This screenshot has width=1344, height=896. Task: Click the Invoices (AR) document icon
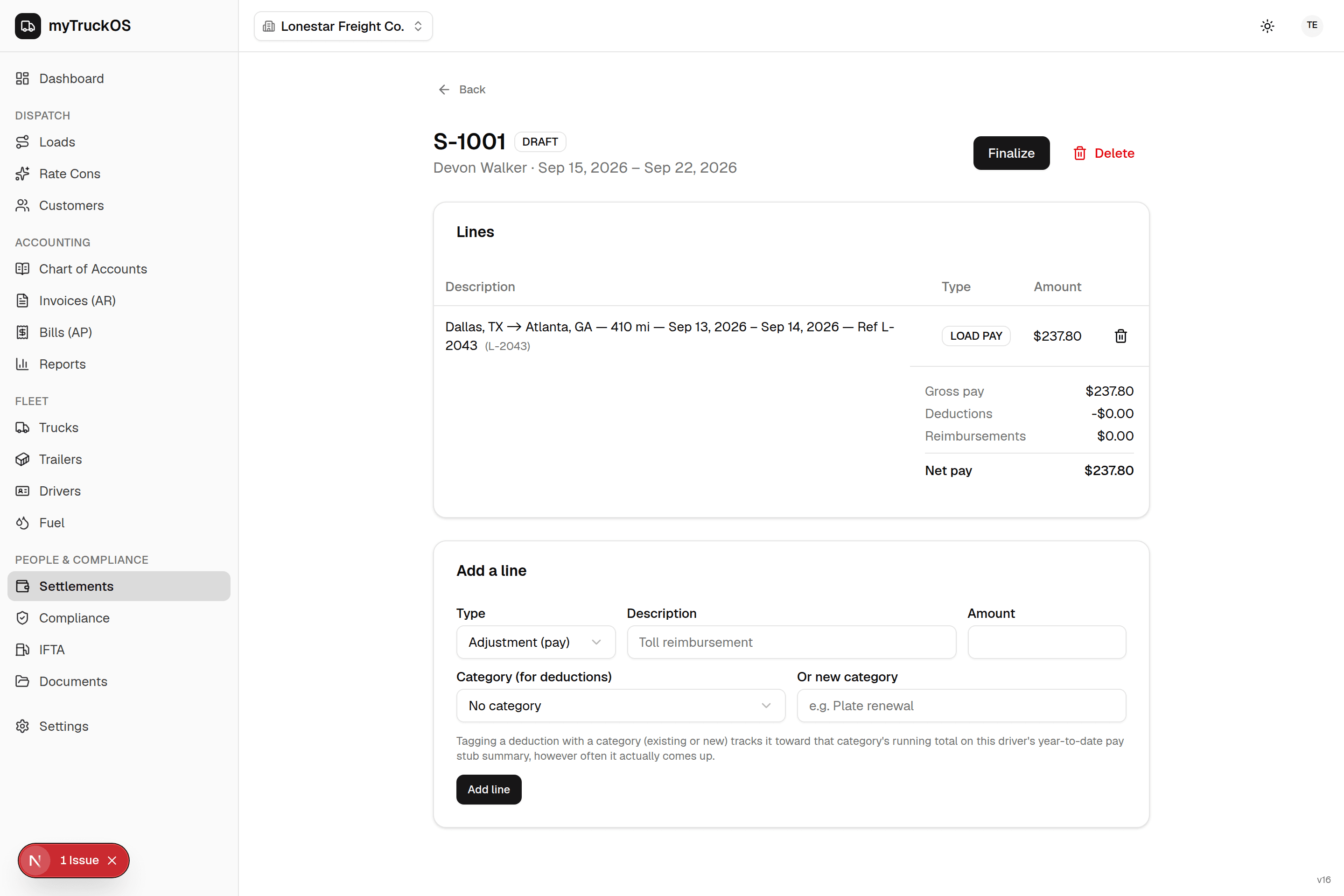click(x=22, y=301)
